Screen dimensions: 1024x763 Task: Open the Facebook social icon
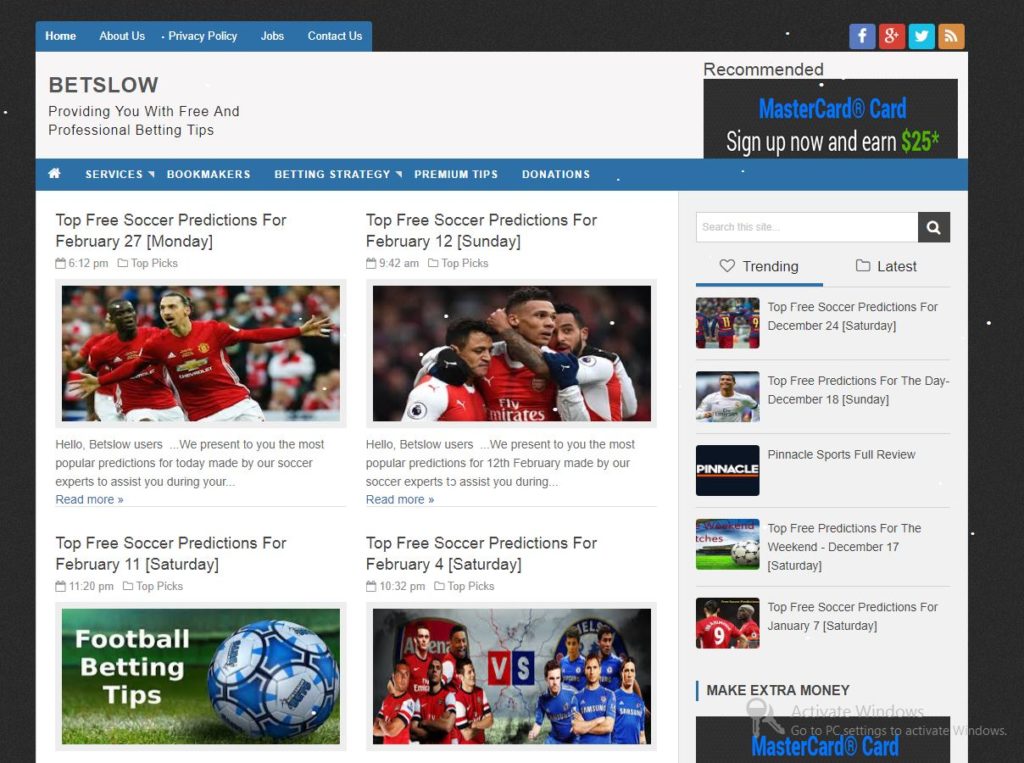tap(861, 36)
